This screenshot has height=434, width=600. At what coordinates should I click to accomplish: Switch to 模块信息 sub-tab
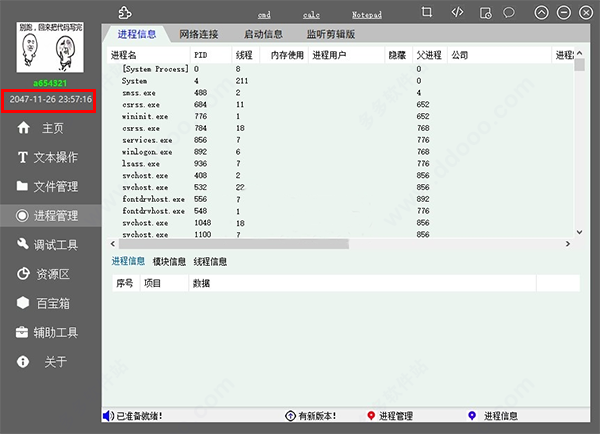point(169,262)
